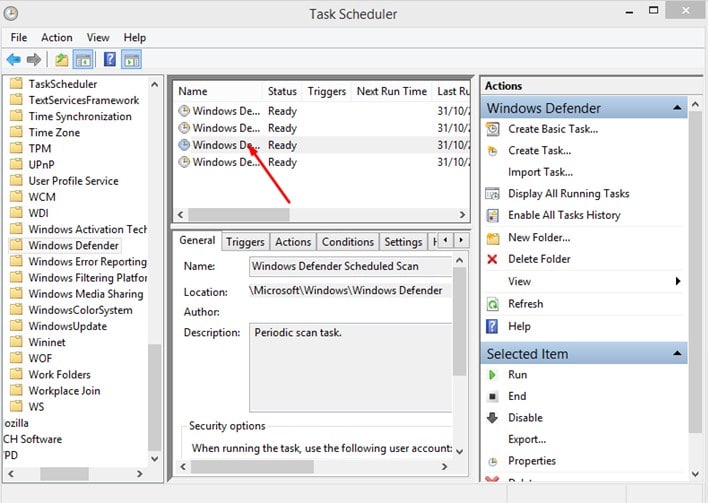Click the details pane vertical scroll down arrow
708x503 pixels.
point(460,451)
